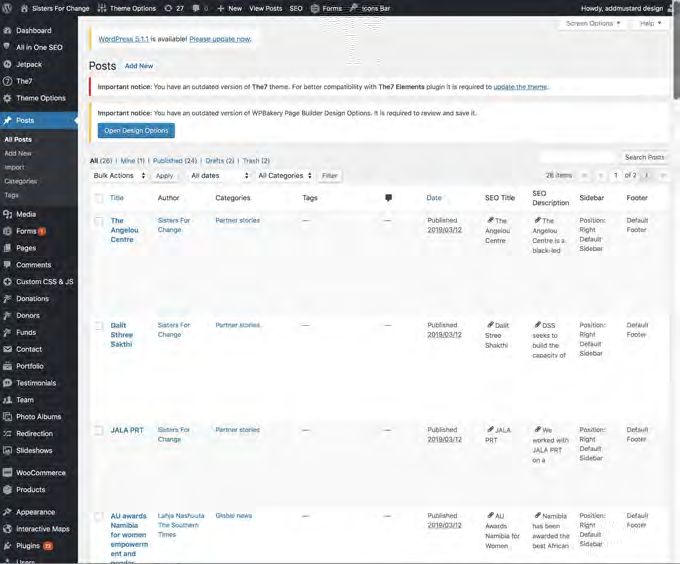Tick the select-all posts checkbox

(x=99, y=198)
